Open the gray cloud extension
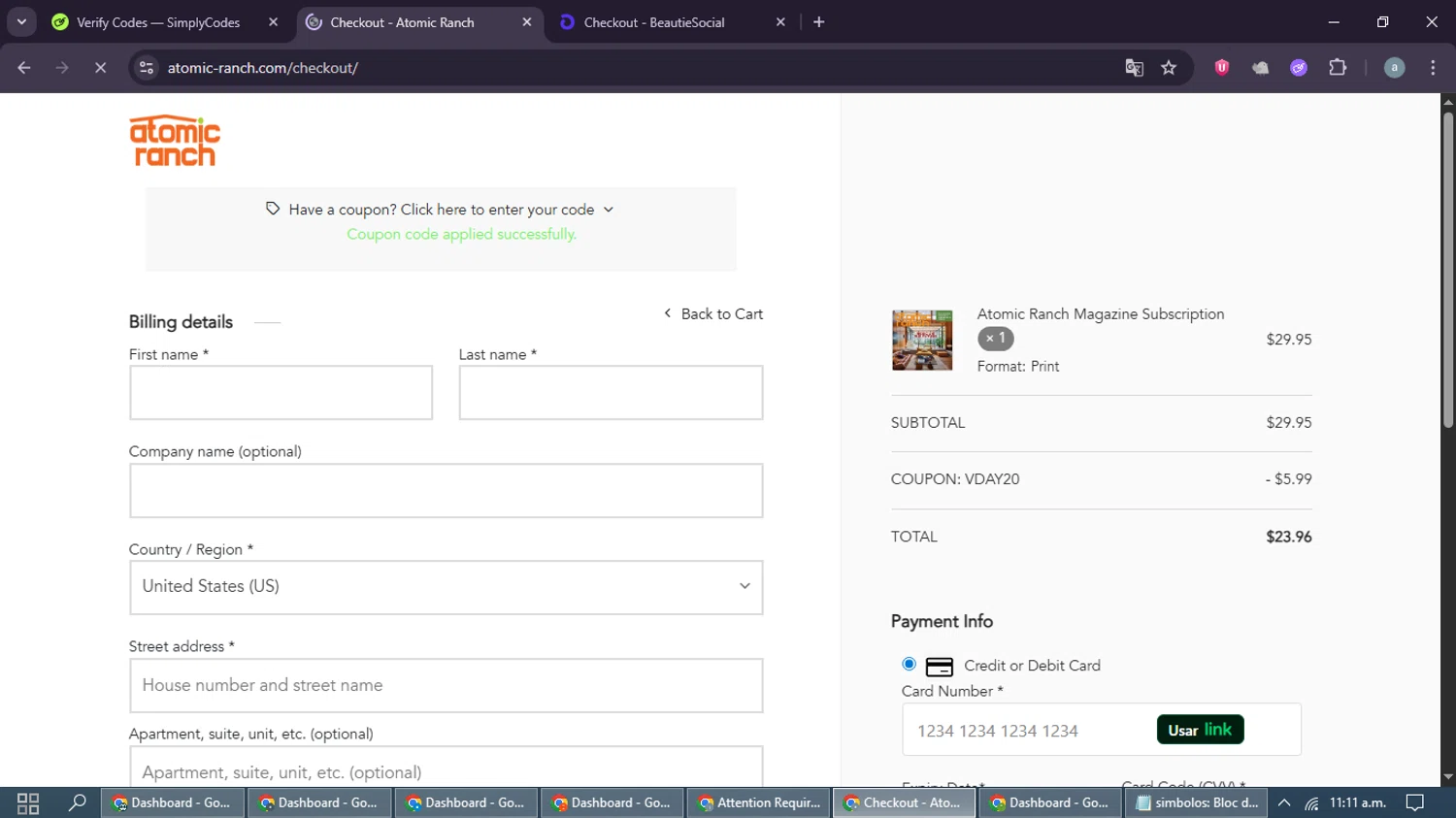This screenshot has height=818, width=1456. [x=1260, y=68]
